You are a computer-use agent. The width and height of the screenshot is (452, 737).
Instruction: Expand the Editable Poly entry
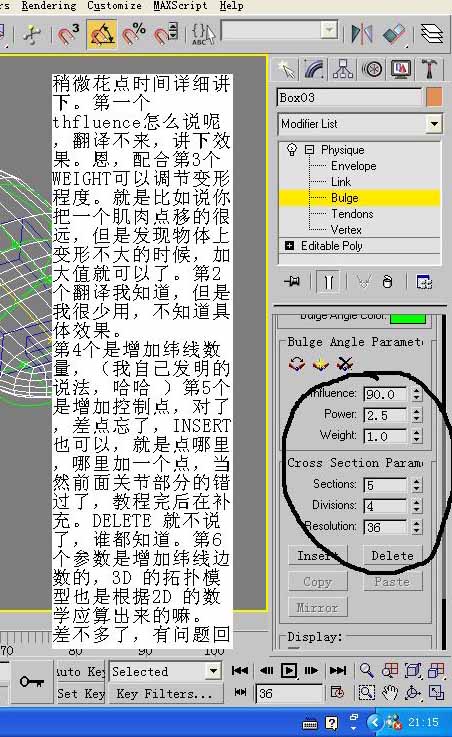click(289, 246)
